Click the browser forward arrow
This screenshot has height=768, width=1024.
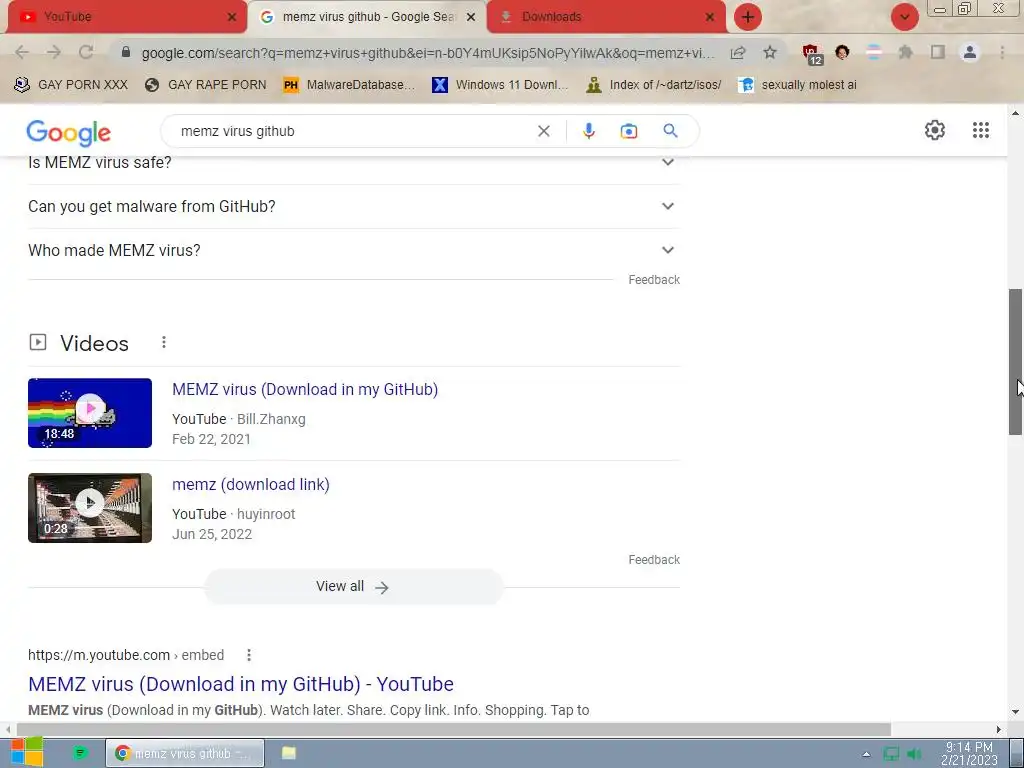54,52
